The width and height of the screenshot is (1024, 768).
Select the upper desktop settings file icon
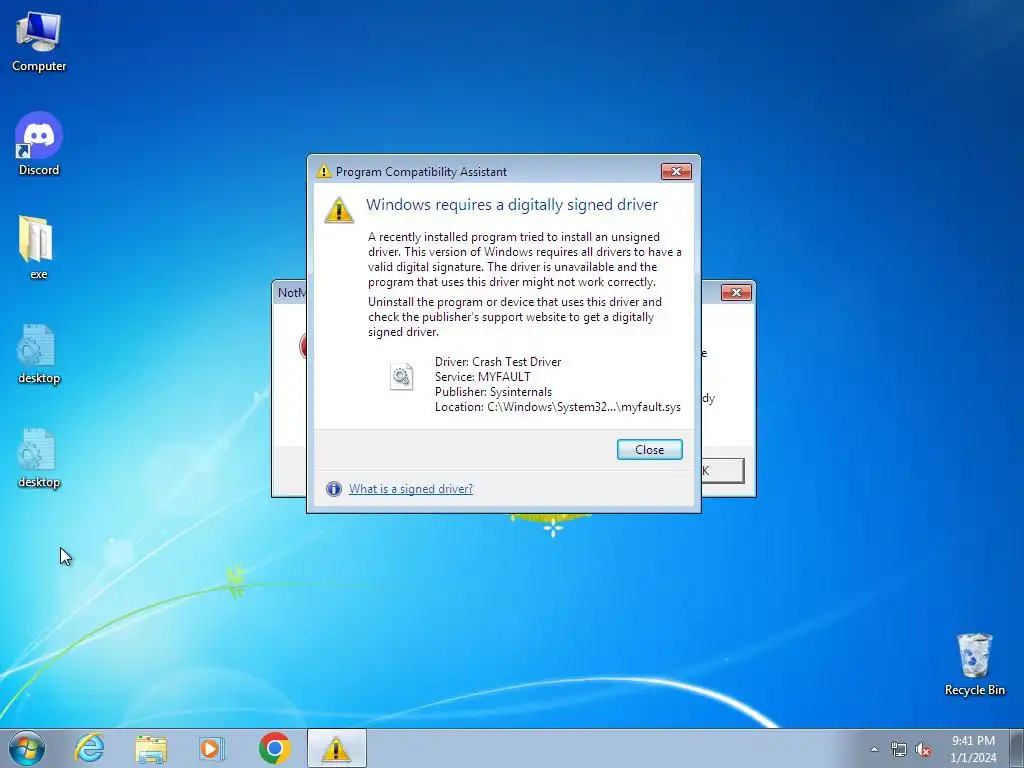[39, 353]
